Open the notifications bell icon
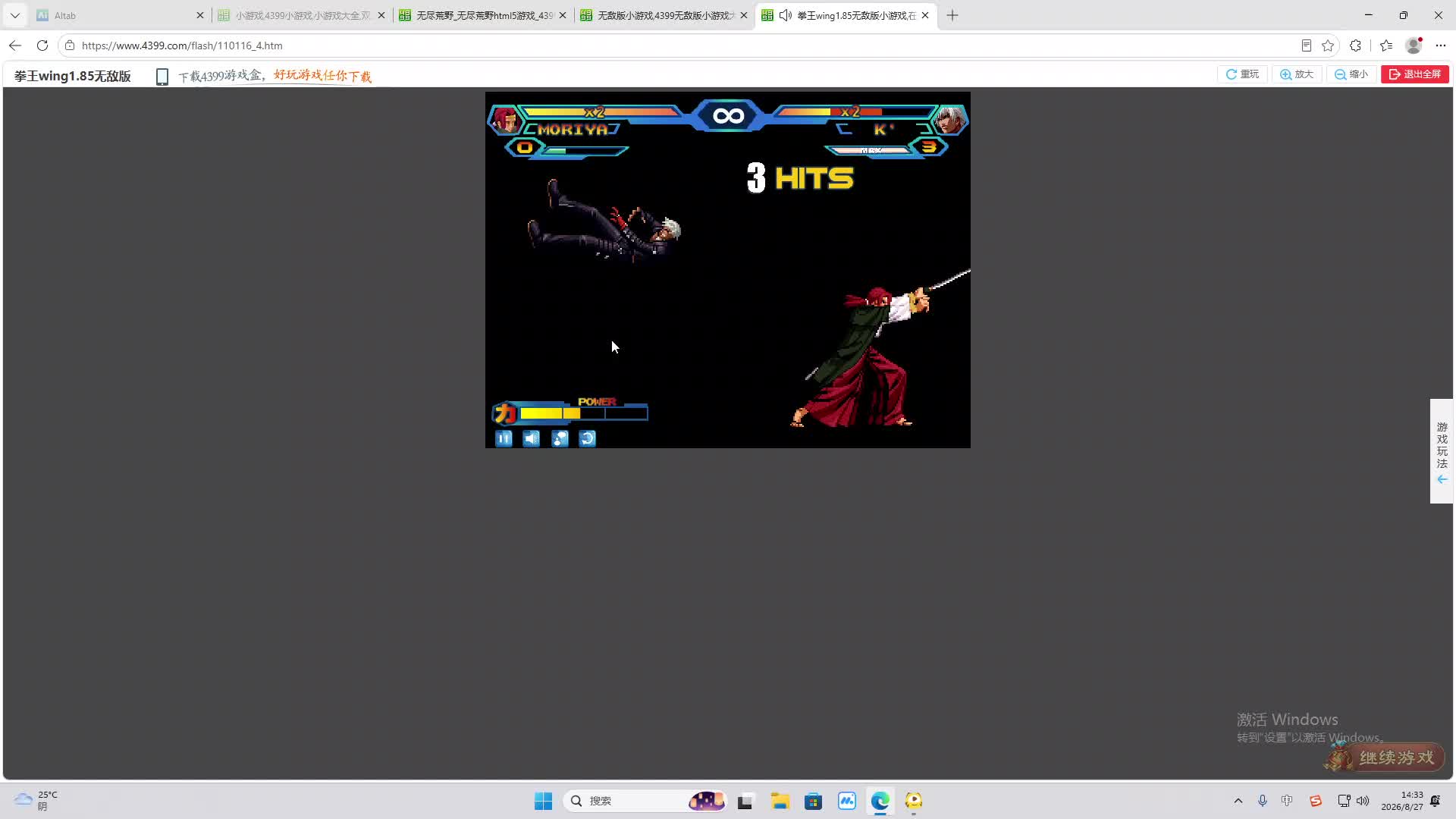Image resolution: width=1456 pixels, height=819 pixels. pyautogui.click(x=1436, y=801)
